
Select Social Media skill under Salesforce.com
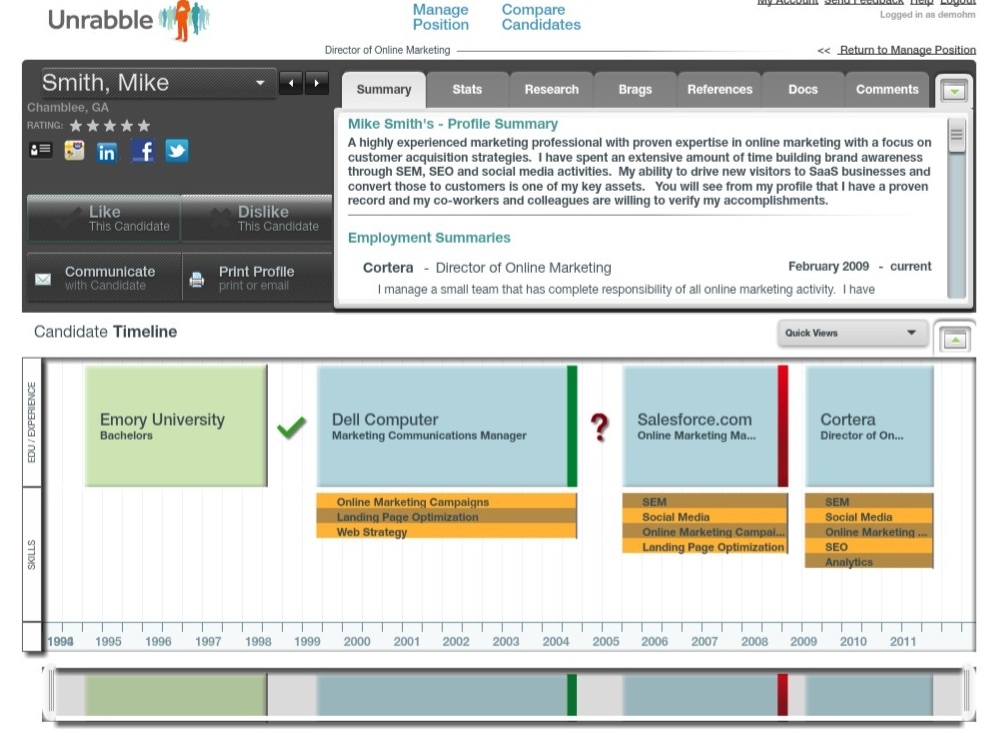[x=705, y=517]
